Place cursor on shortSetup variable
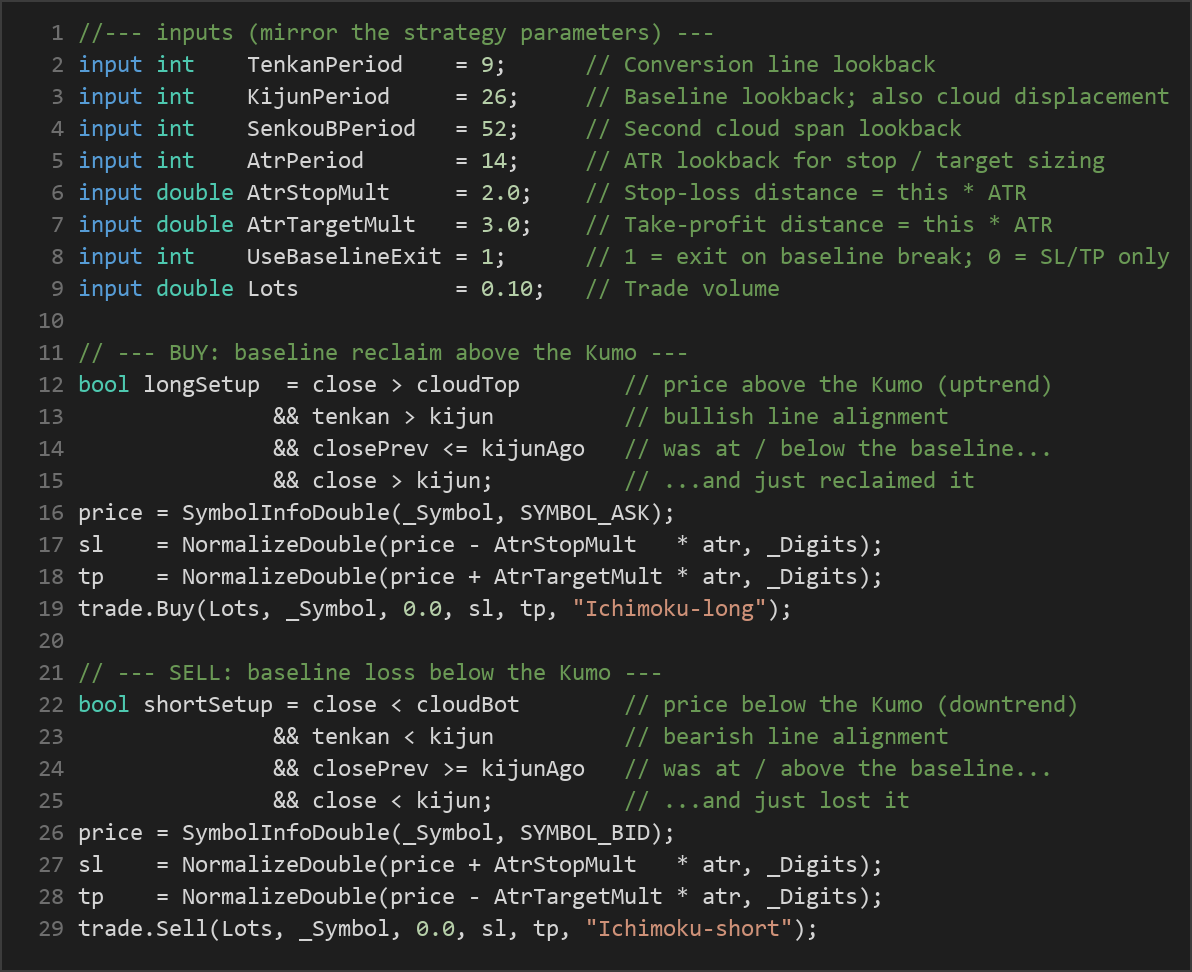 pyautogui.click(x=208, y=704)
